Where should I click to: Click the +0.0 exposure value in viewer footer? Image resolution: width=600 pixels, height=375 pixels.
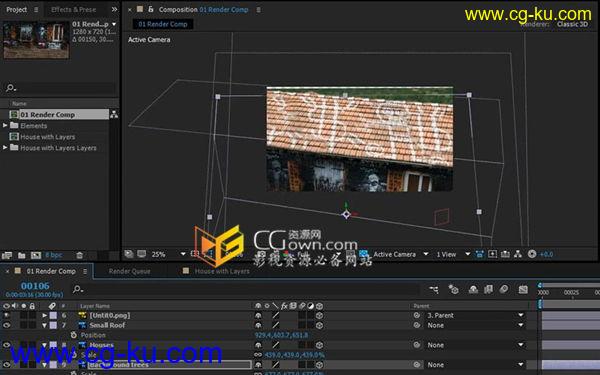[x=546, y=254]
